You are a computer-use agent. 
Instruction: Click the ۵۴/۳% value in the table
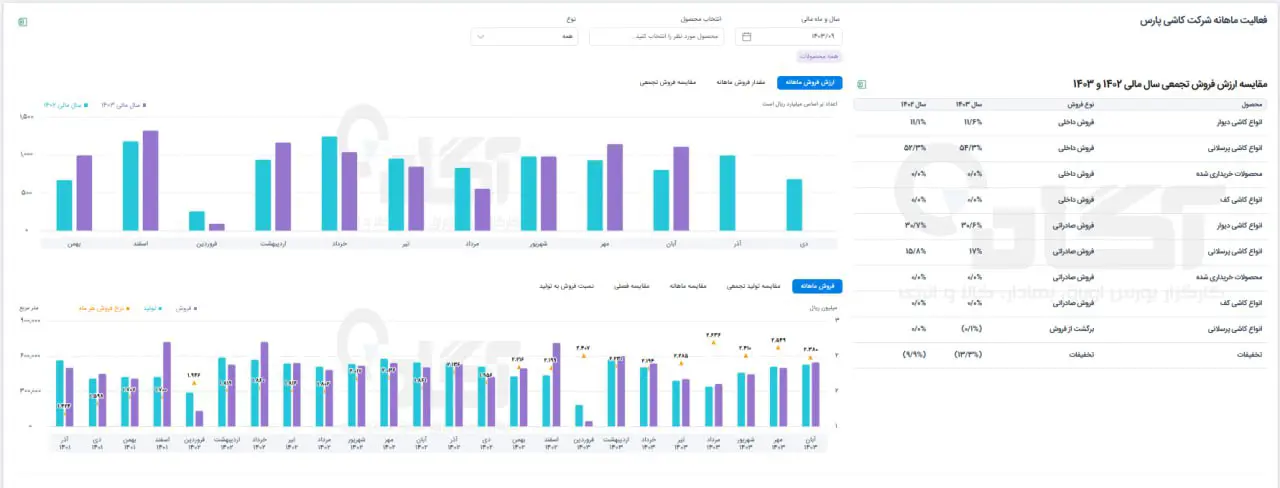click(973, 148)
